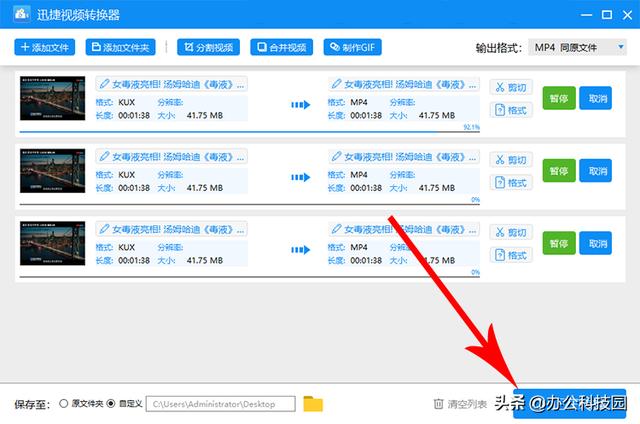640x424 pixels.
Task: Click 剪切 for the second video
Action: 511,160
